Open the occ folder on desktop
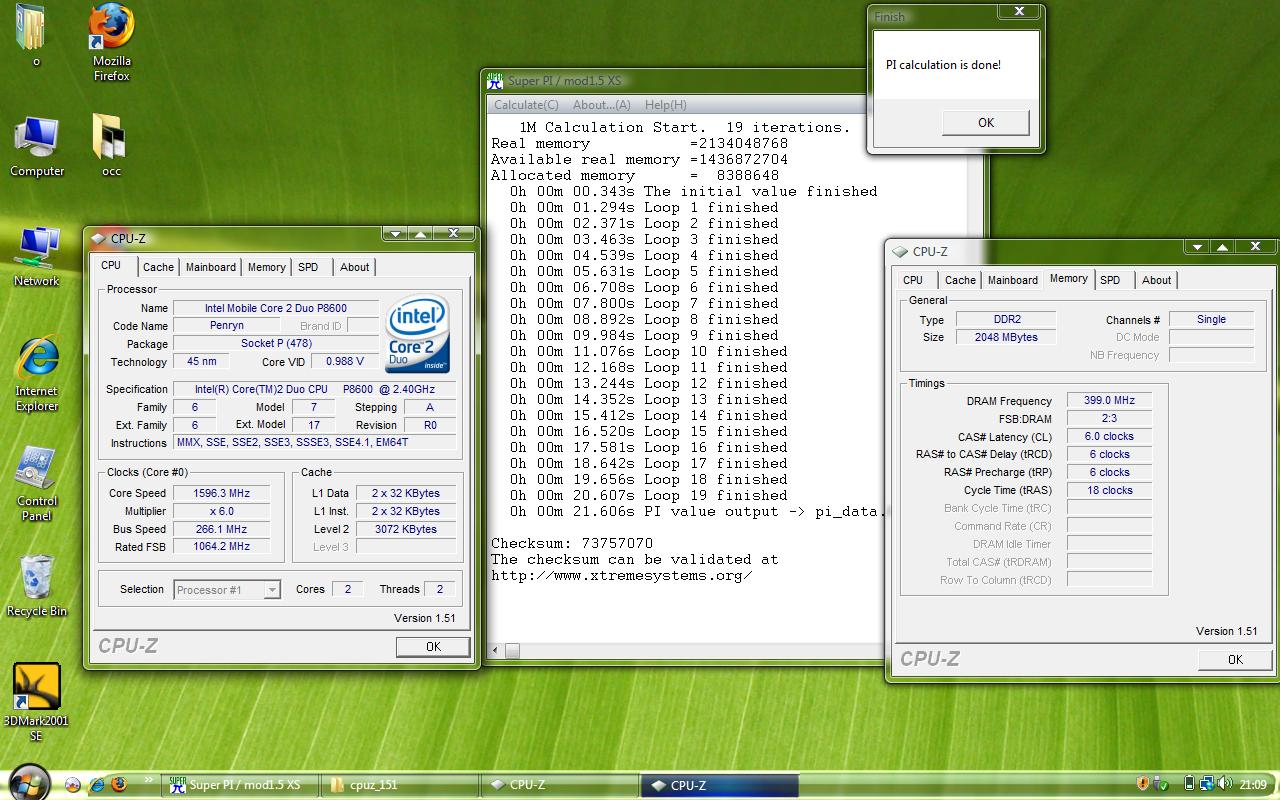Image resolution: width=1280 pixels, height=800 pixels. tap(111, 147)
